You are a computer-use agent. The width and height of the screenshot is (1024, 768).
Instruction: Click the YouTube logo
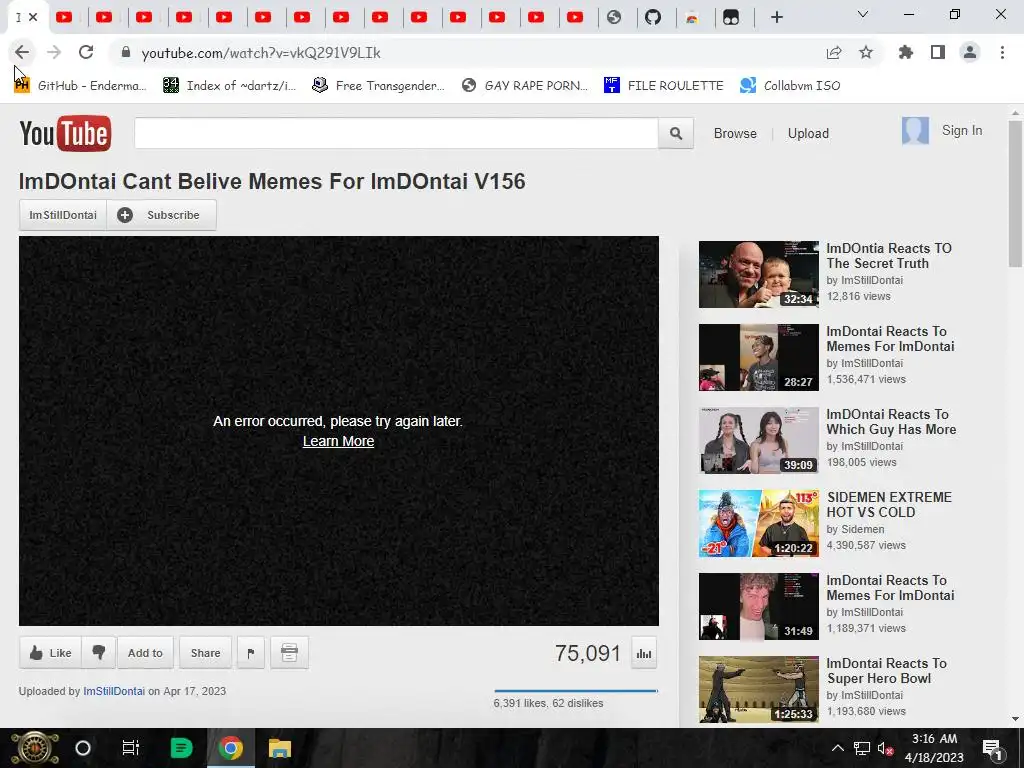coord(65,133)
